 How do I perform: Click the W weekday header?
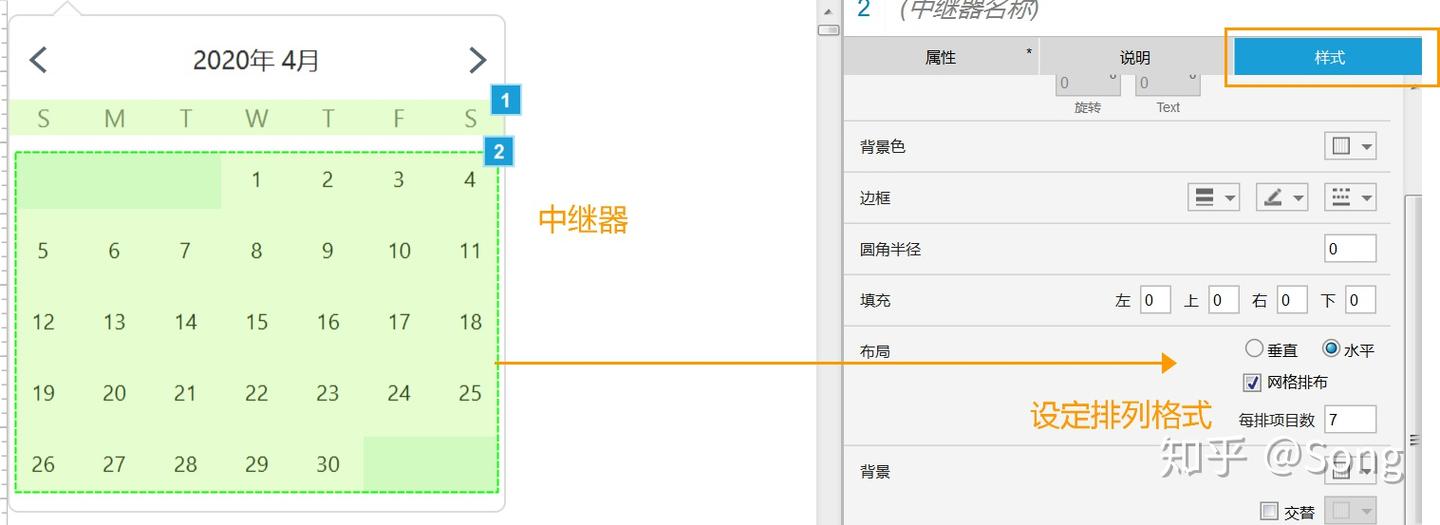click(x=257, y=119)
